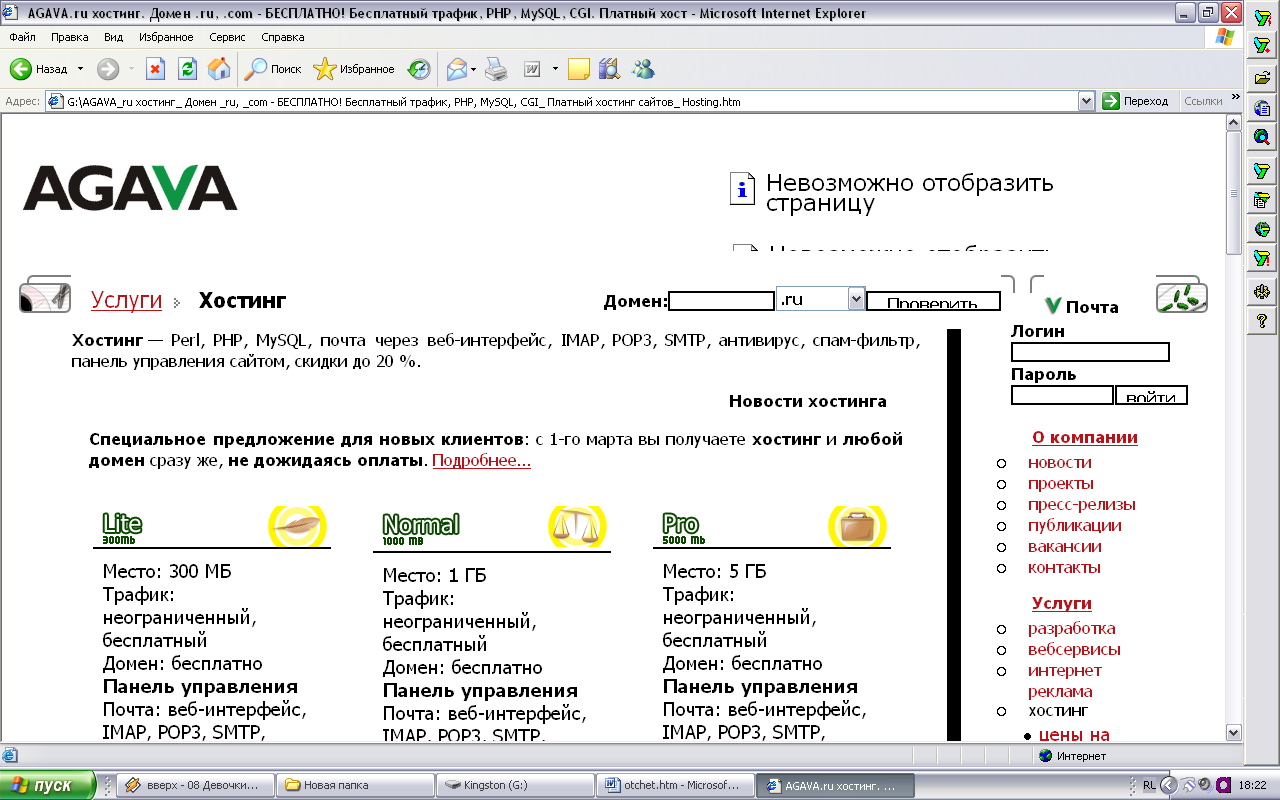Click the vertical scrollbar thumb

click(1234, 193)
